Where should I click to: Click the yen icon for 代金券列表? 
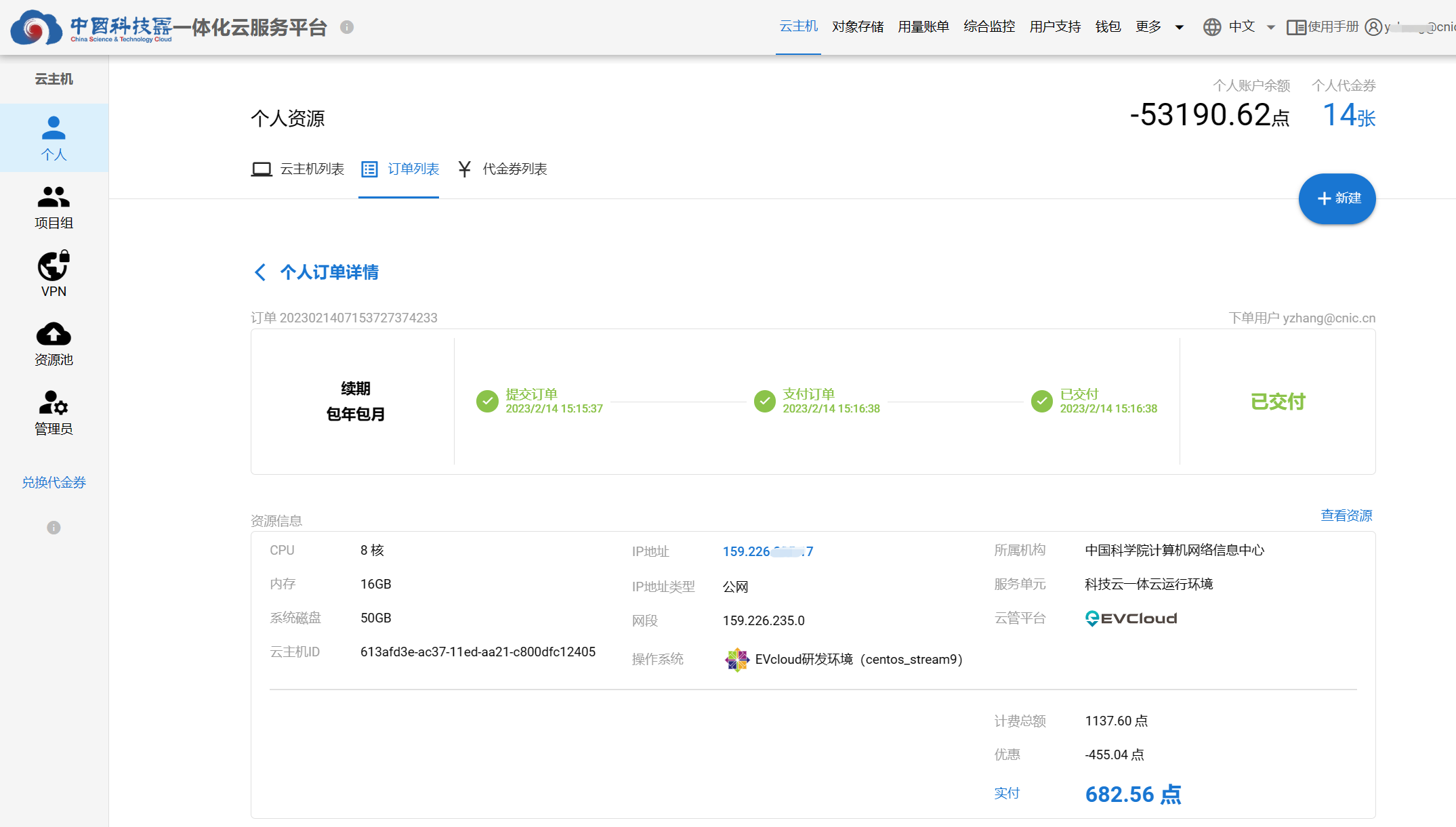pos(464,169)
